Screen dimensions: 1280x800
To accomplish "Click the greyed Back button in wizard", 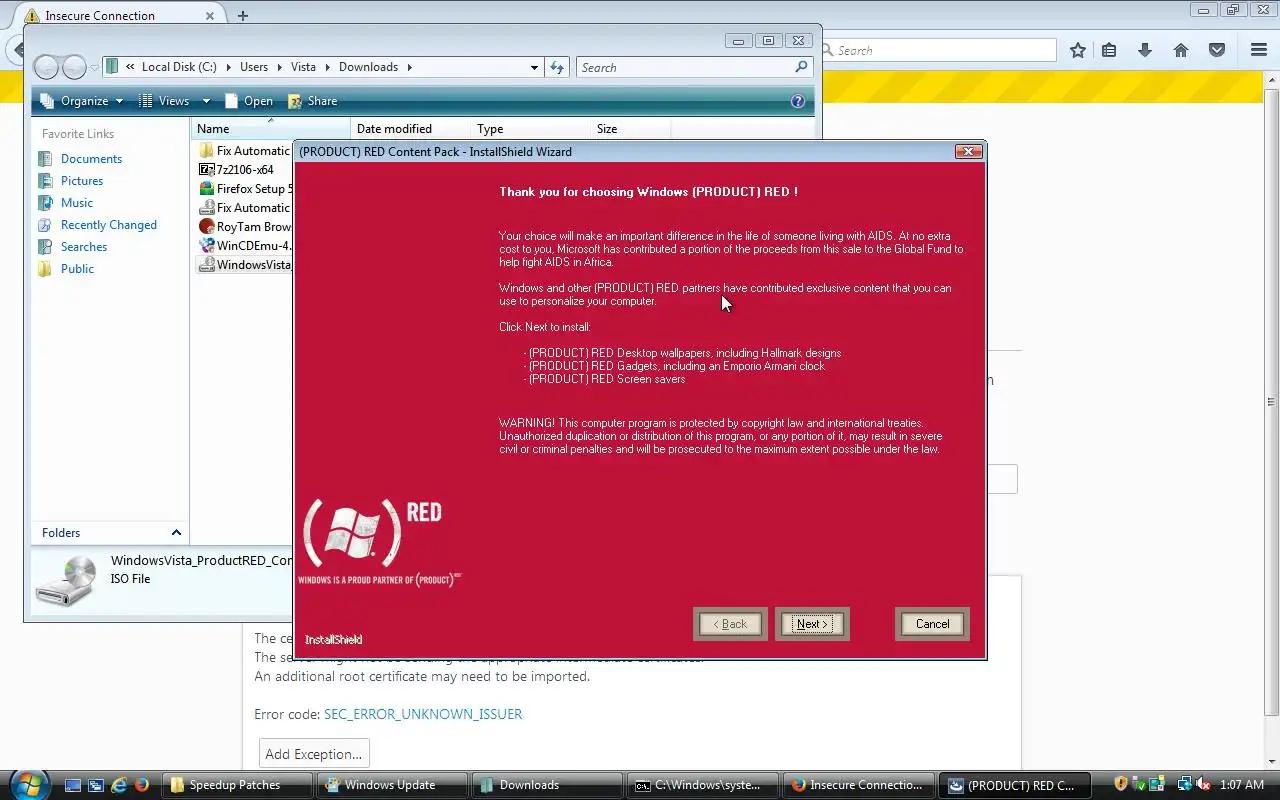I will coord(730,624).
